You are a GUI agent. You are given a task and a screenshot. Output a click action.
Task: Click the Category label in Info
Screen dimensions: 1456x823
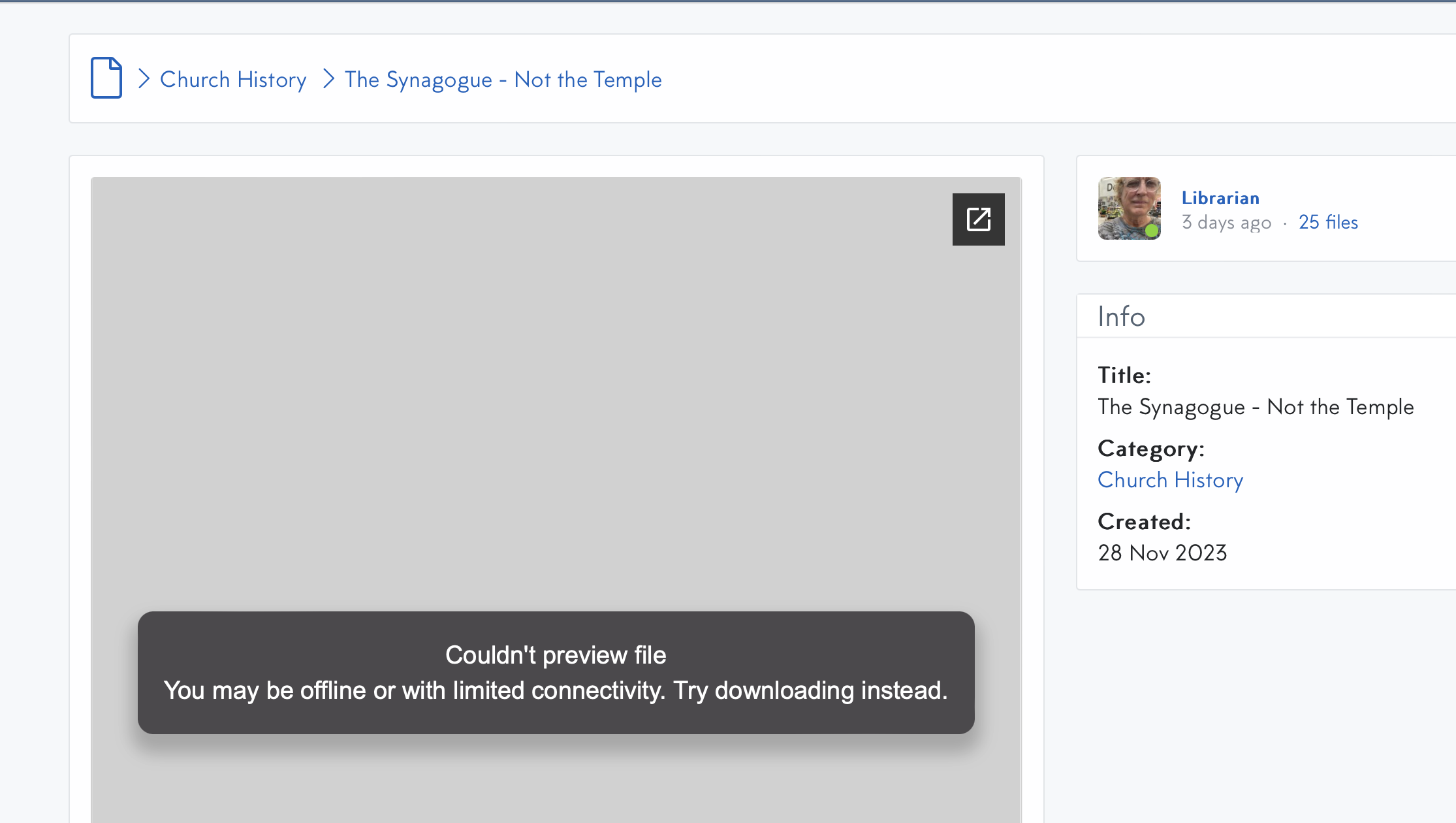click(x=1150, y=449)
